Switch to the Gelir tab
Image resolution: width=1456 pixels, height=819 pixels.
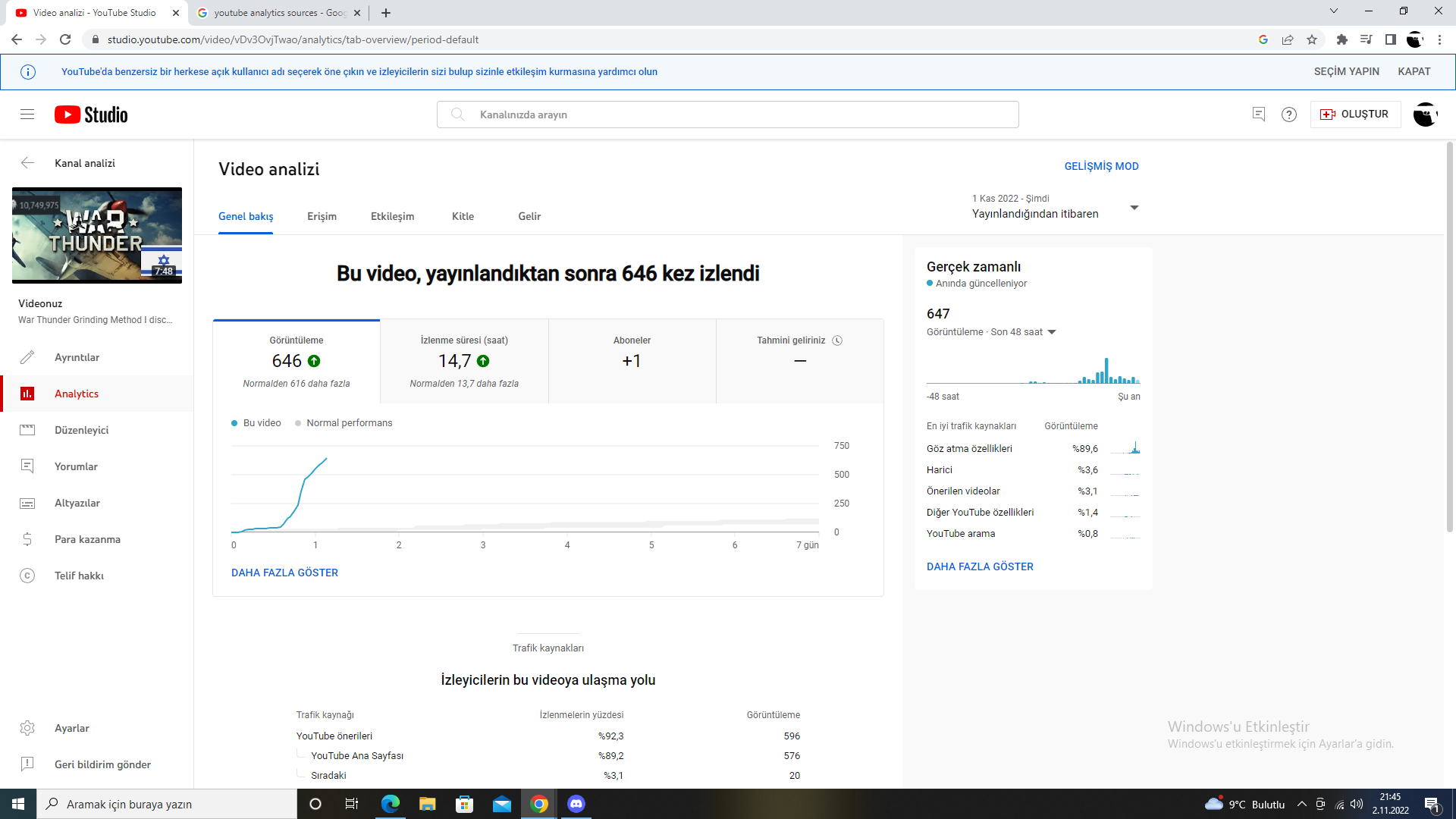pyautogui.click(x=529, y=216)
